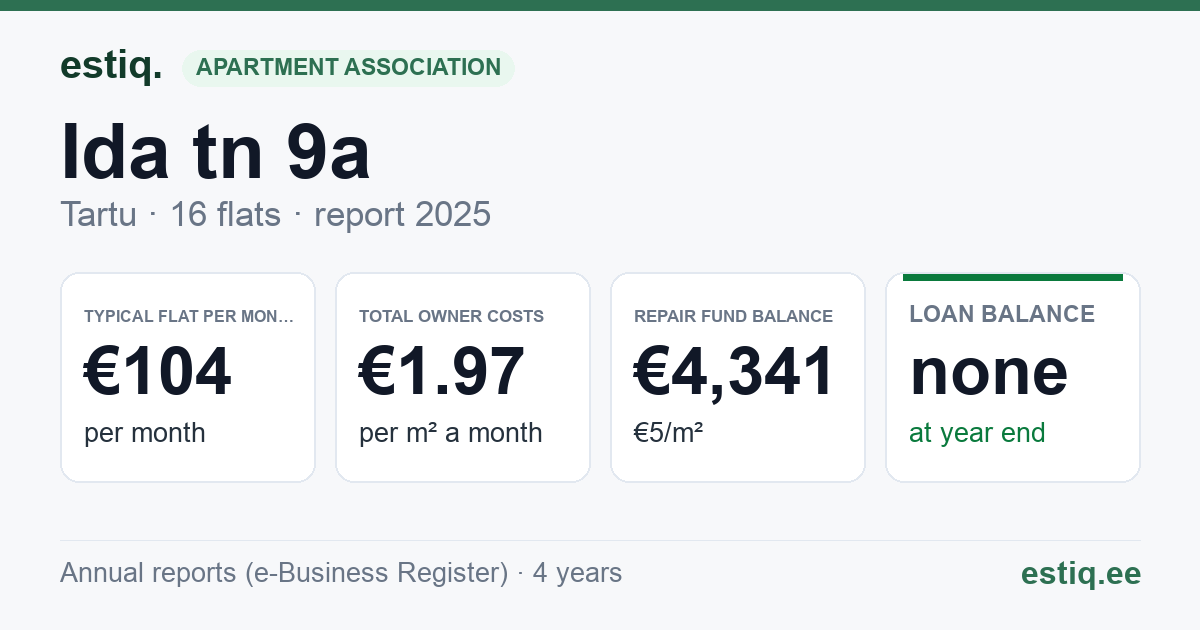Image resolution: width=1200 pixels, height=630 pixels.
Task: Click the 'at year end' caption
Action: point(977,433)
